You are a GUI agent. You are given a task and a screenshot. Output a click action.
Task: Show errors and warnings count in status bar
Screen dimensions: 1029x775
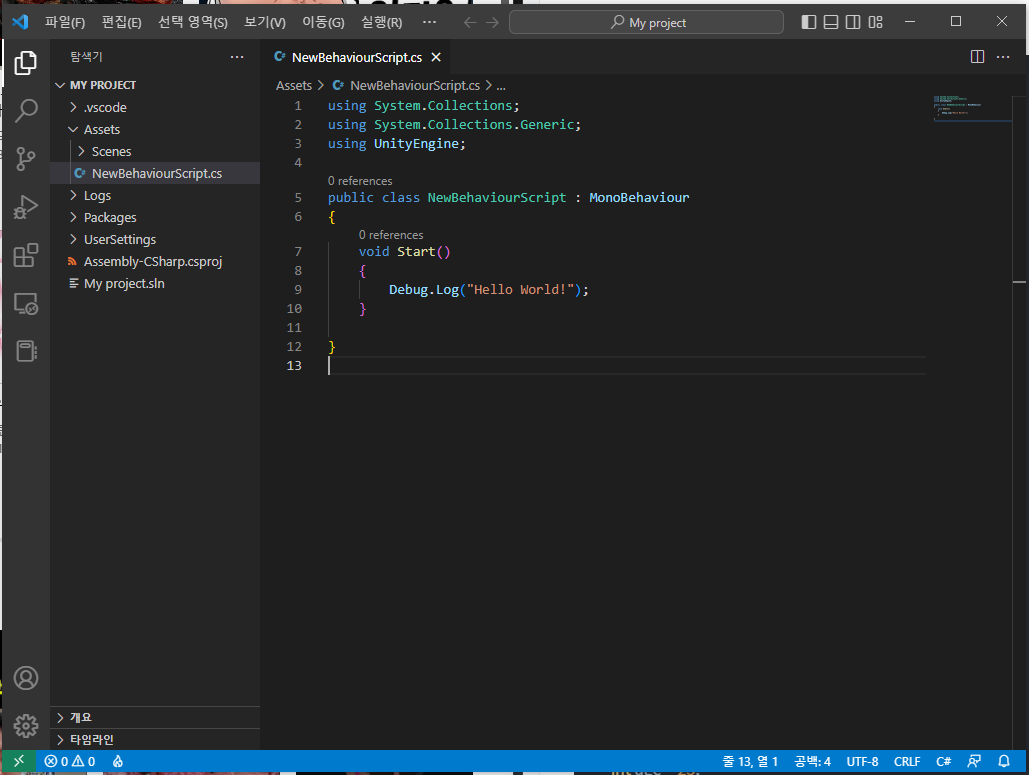click(70, 761)
